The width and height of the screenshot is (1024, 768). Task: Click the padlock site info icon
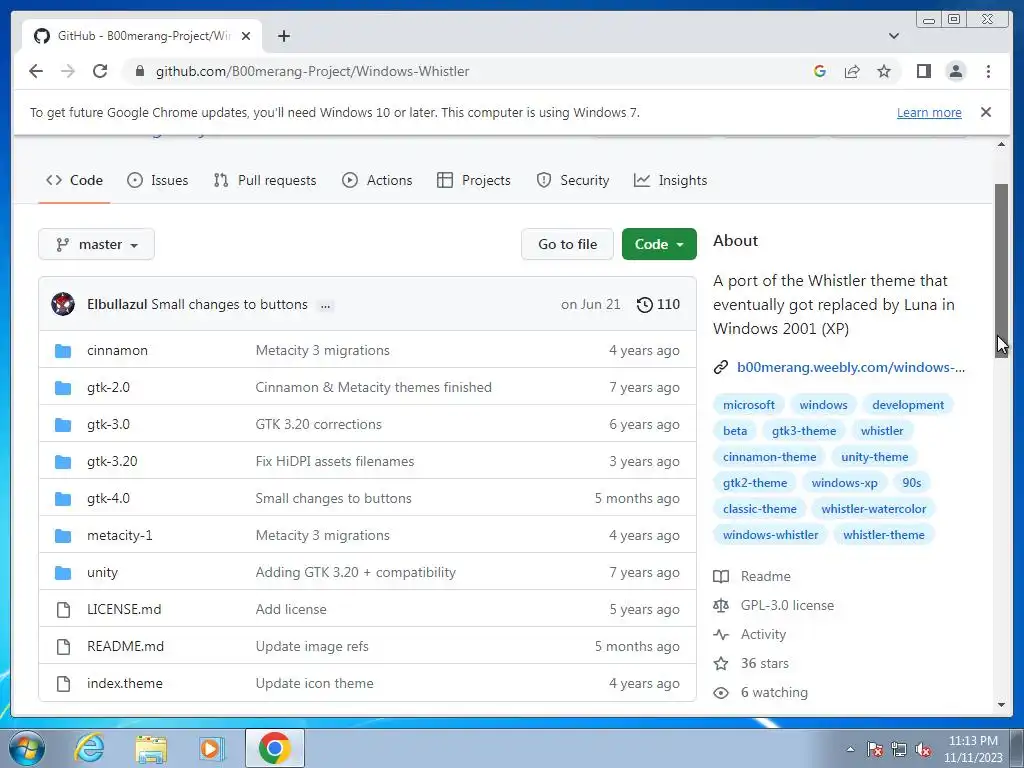139,71
